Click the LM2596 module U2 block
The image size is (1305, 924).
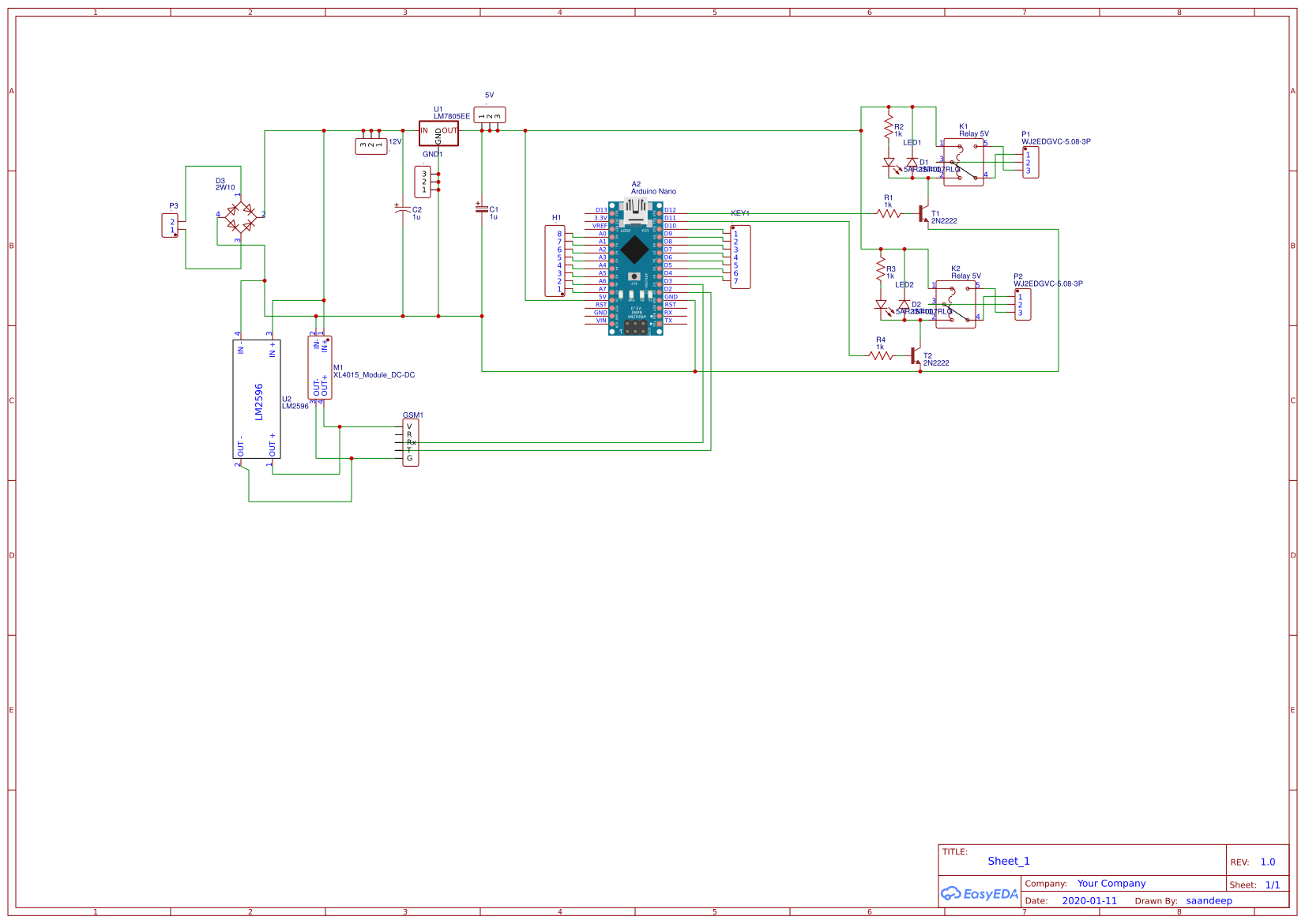click(x=257, y=400)
